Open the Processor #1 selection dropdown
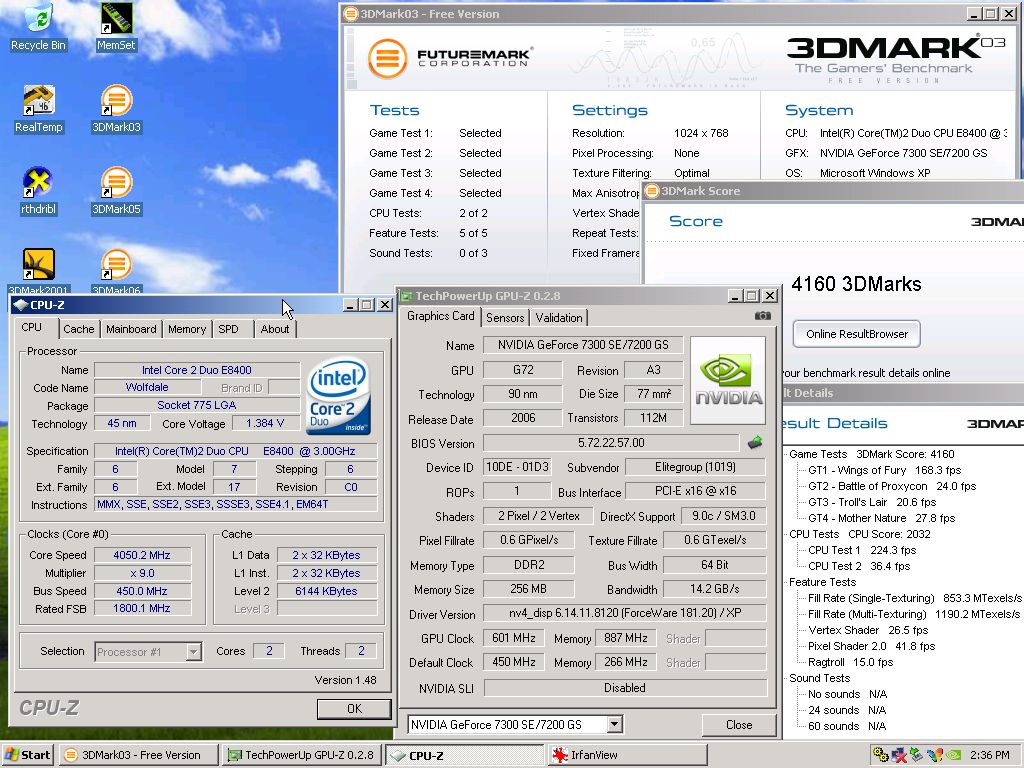 (x=193, y=652)
